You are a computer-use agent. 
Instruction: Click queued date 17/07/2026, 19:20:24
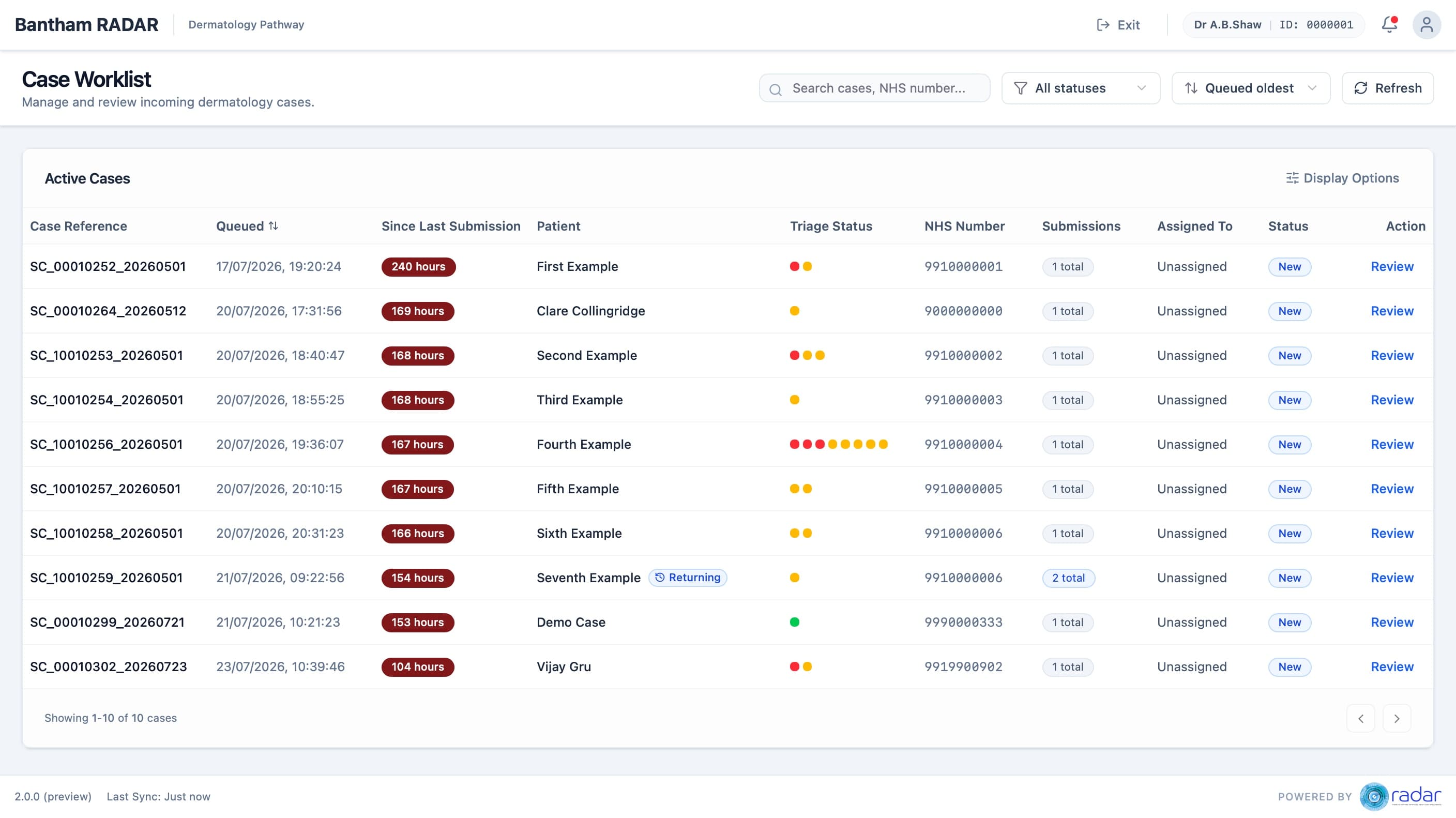tap(279, 267)
